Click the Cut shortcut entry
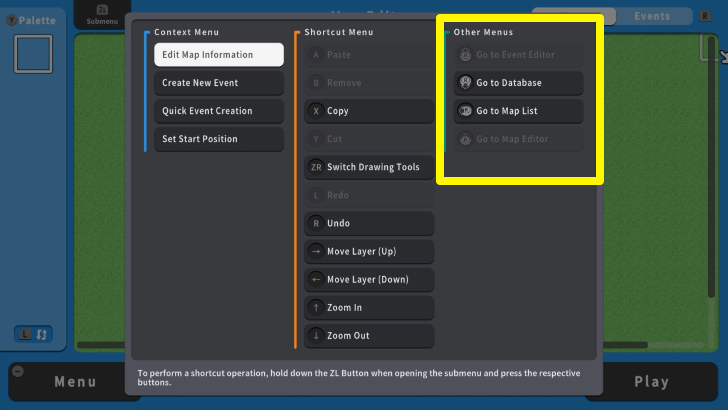728x410 pixels. click(x=369, y=139)
